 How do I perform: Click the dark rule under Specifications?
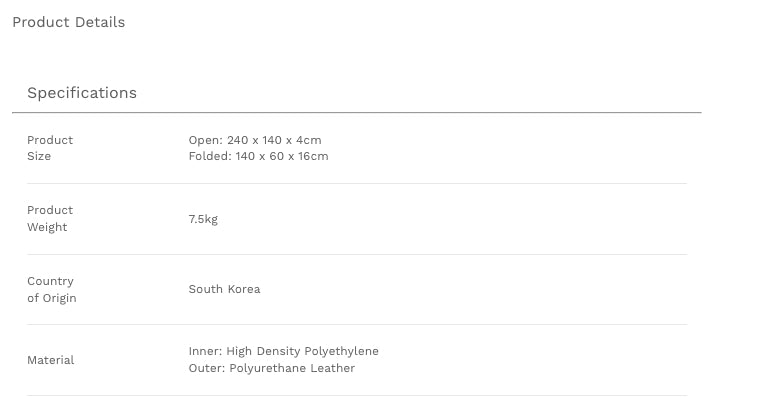(x=357, y=113)
